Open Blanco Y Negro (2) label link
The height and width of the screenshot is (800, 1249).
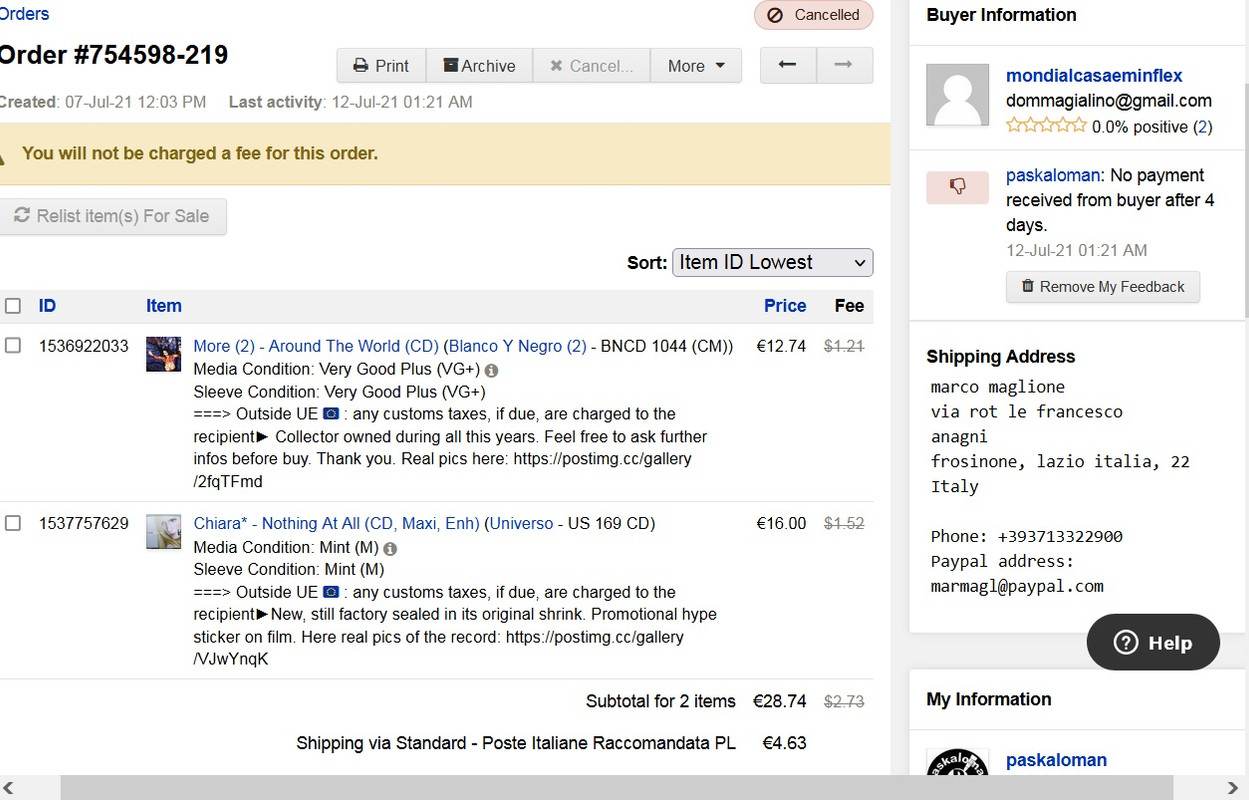(517, 346)
